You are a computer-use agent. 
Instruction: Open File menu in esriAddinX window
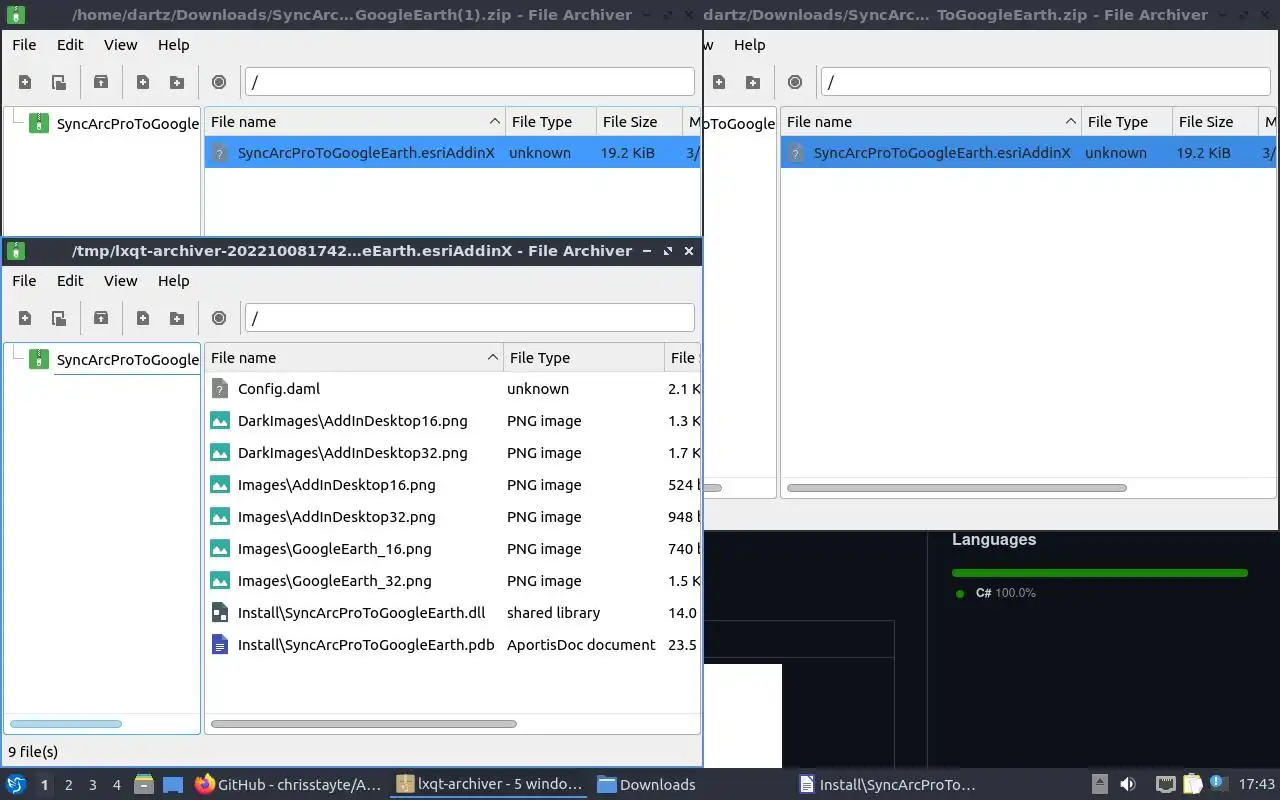click(x=24, y=281)
